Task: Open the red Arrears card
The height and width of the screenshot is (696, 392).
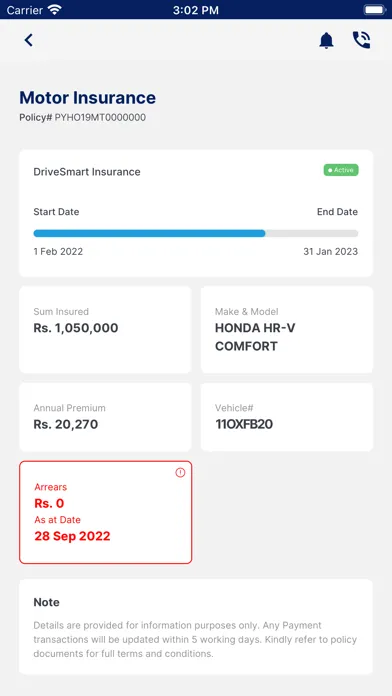Action: pyautogui.click(x=105, y=512)
